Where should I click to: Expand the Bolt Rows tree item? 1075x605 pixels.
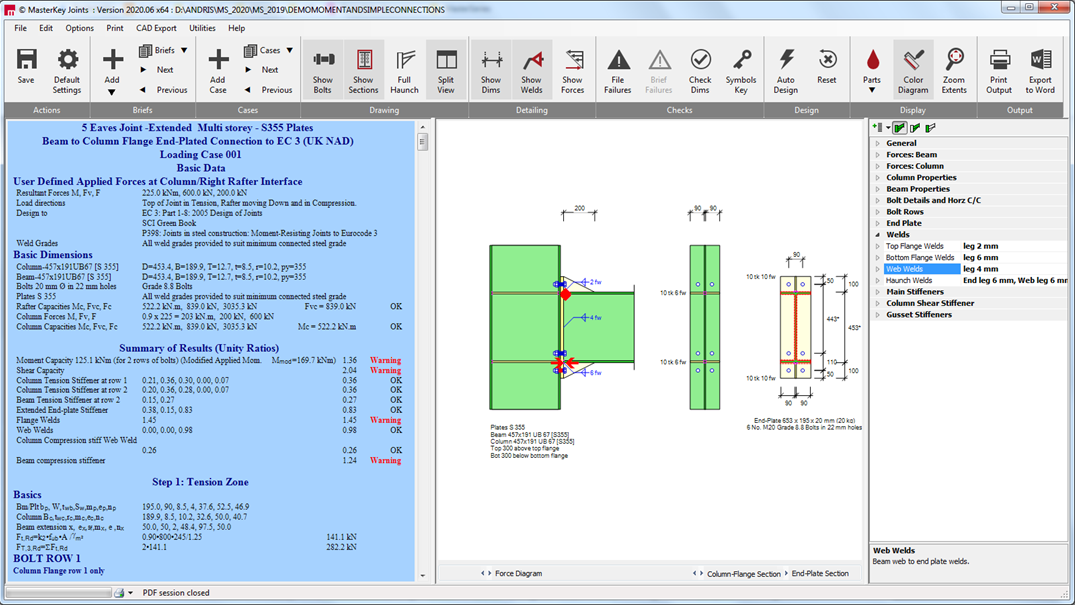[x=878, y=212]
